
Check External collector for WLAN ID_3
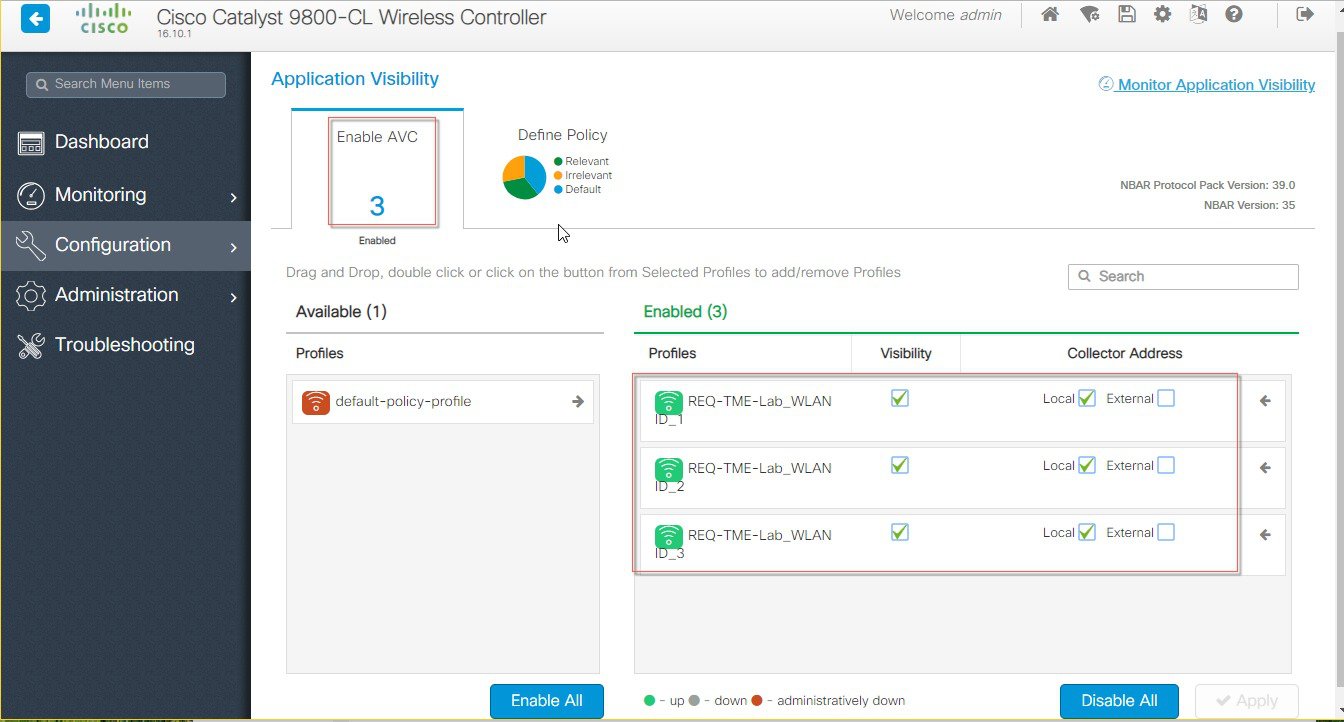point(1166,532)
